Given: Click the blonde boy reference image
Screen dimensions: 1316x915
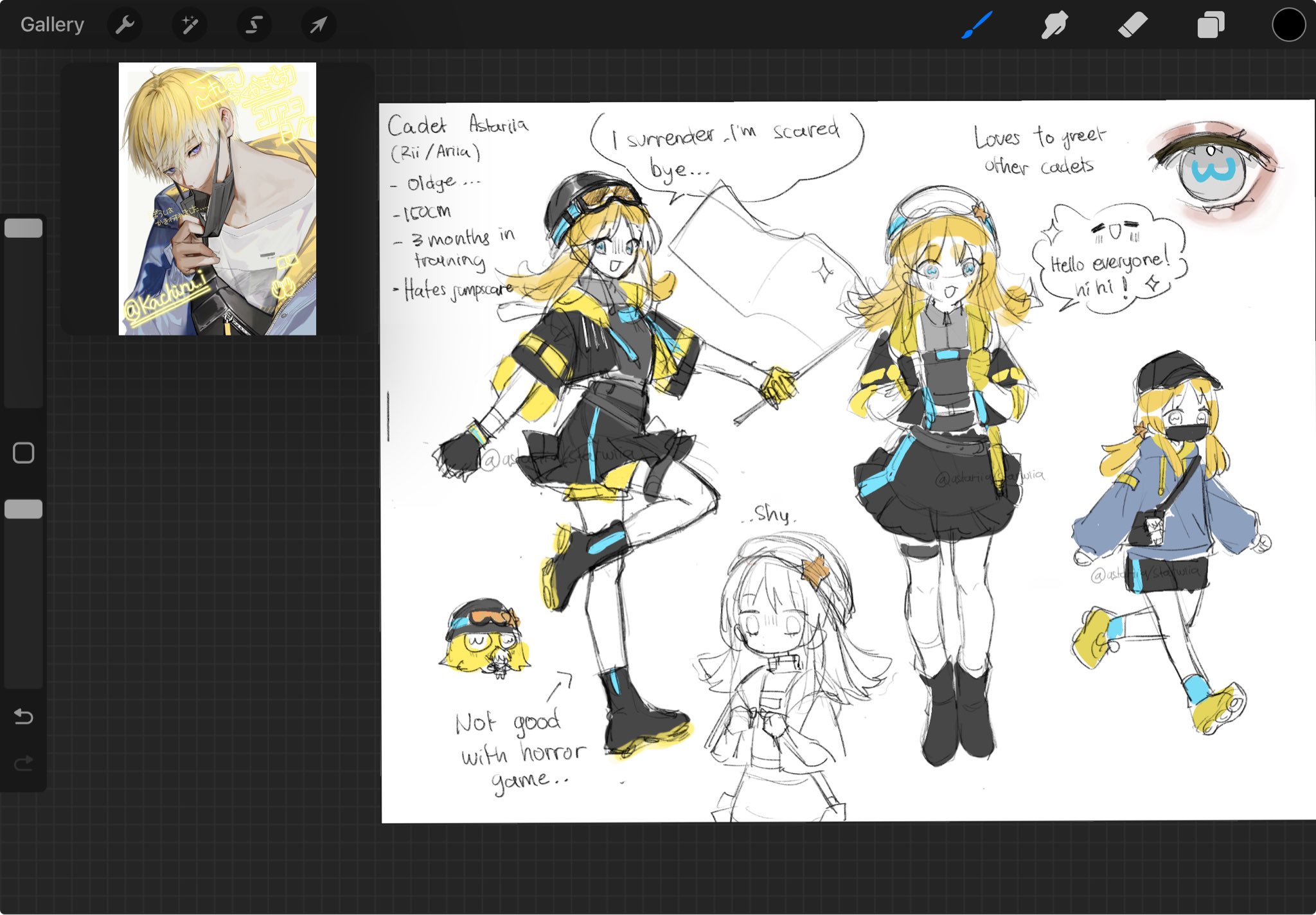Looking at the screenshot, I should tap(217, 199).
